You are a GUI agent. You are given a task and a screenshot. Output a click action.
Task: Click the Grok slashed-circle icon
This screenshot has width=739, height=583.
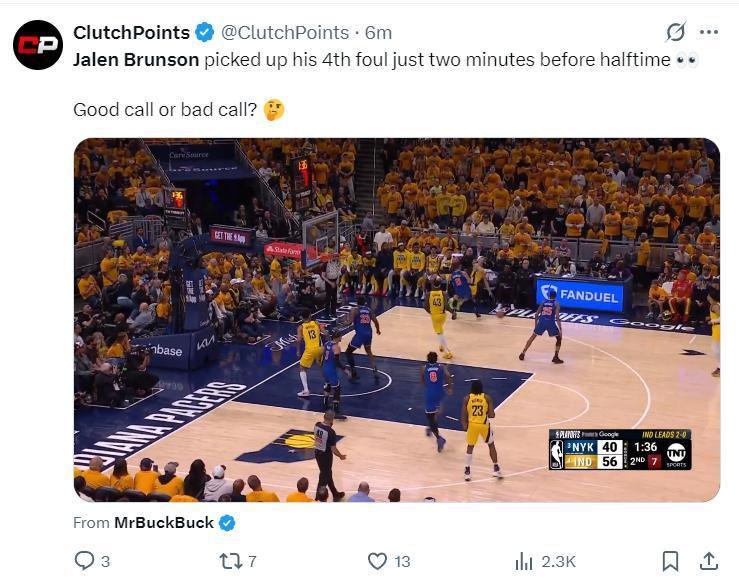675,32
